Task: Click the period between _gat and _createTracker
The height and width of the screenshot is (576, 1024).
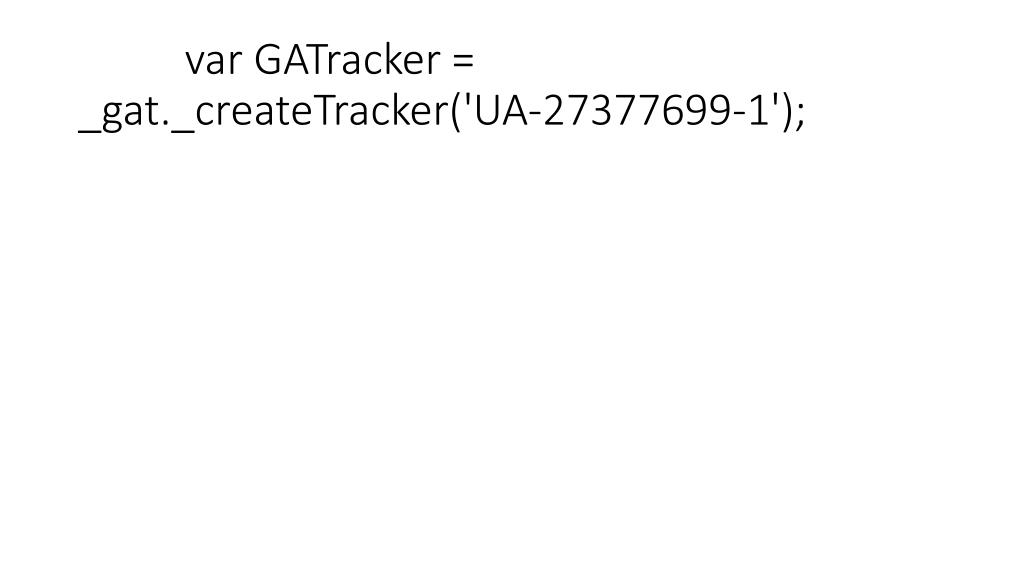Action: point(167,124)
